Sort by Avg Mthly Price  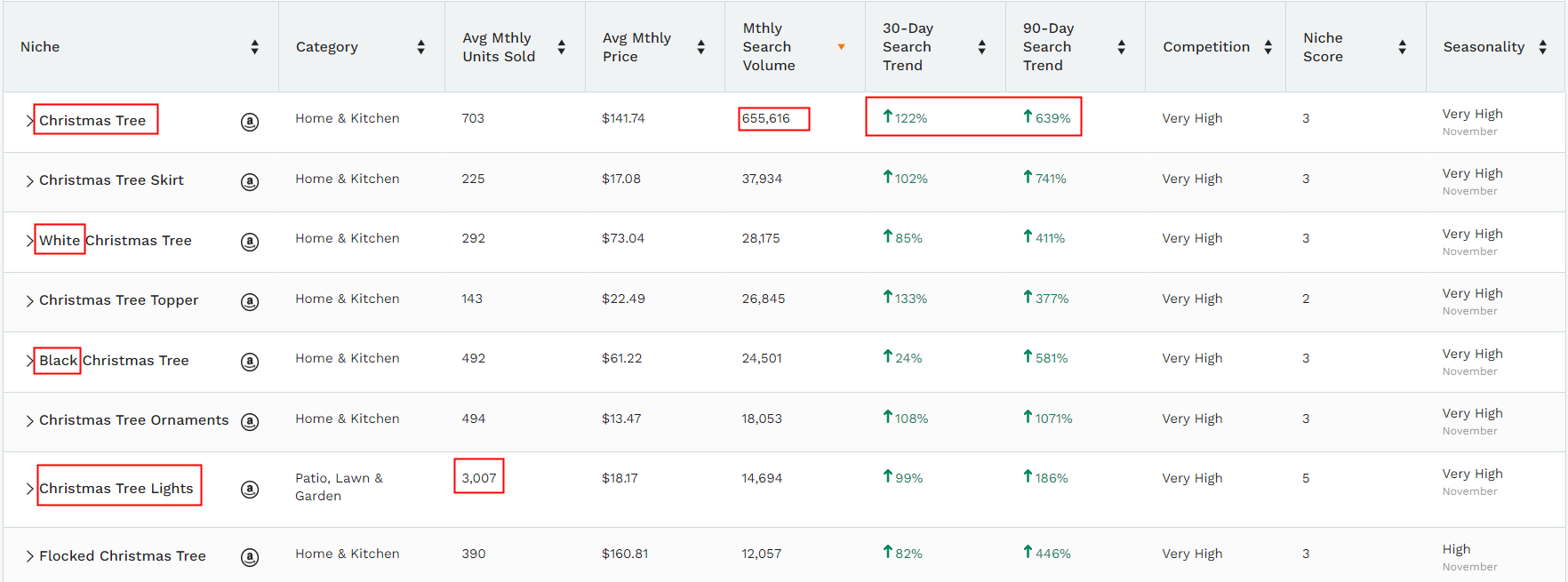700,47
